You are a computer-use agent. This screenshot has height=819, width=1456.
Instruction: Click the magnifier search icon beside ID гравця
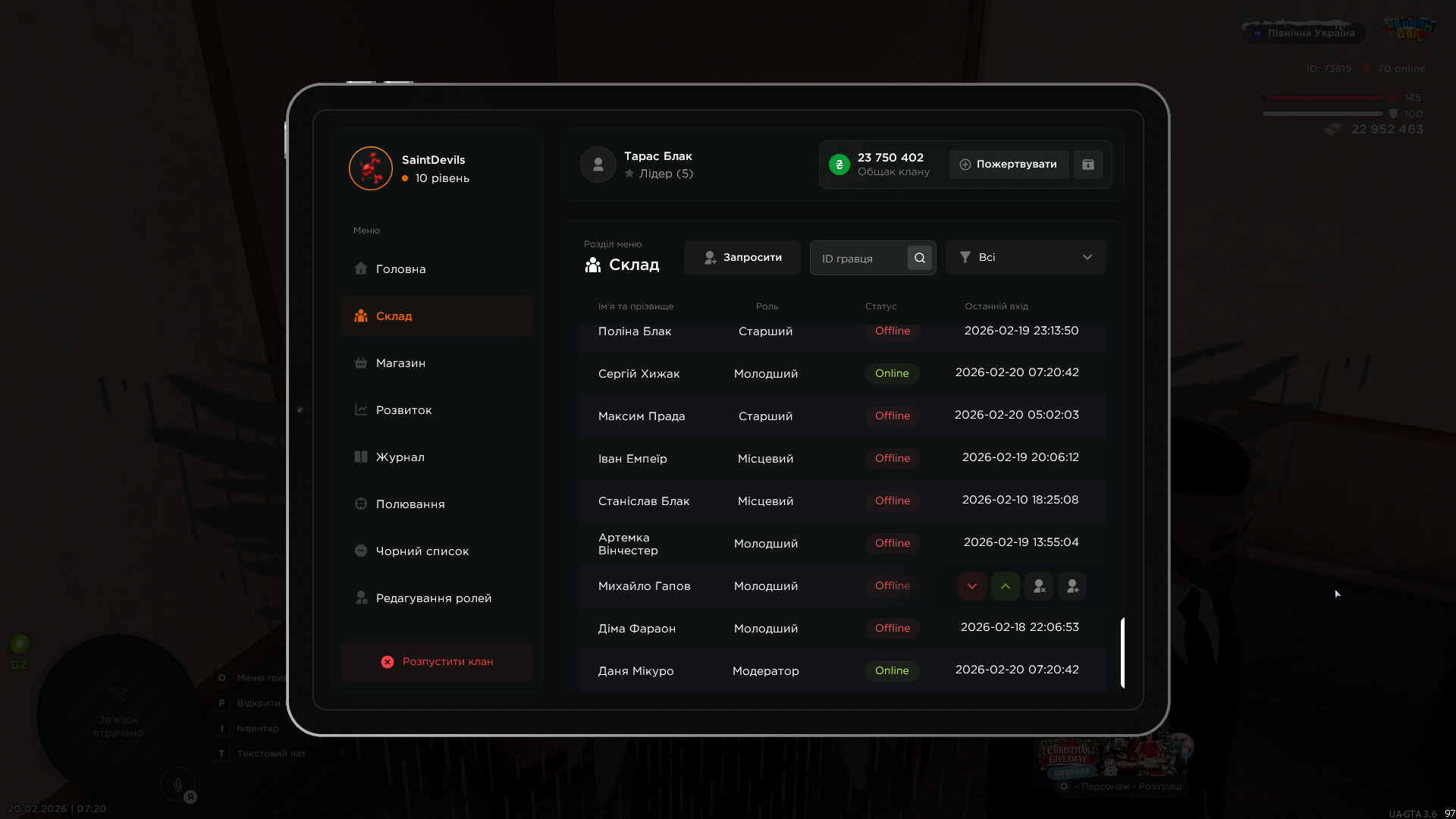[x=919, y=258]
